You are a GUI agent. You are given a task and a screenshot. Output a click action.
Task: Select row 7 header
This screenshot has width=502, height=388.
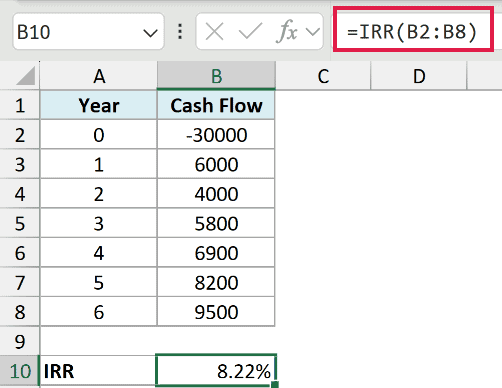click(x=20, y=282)
